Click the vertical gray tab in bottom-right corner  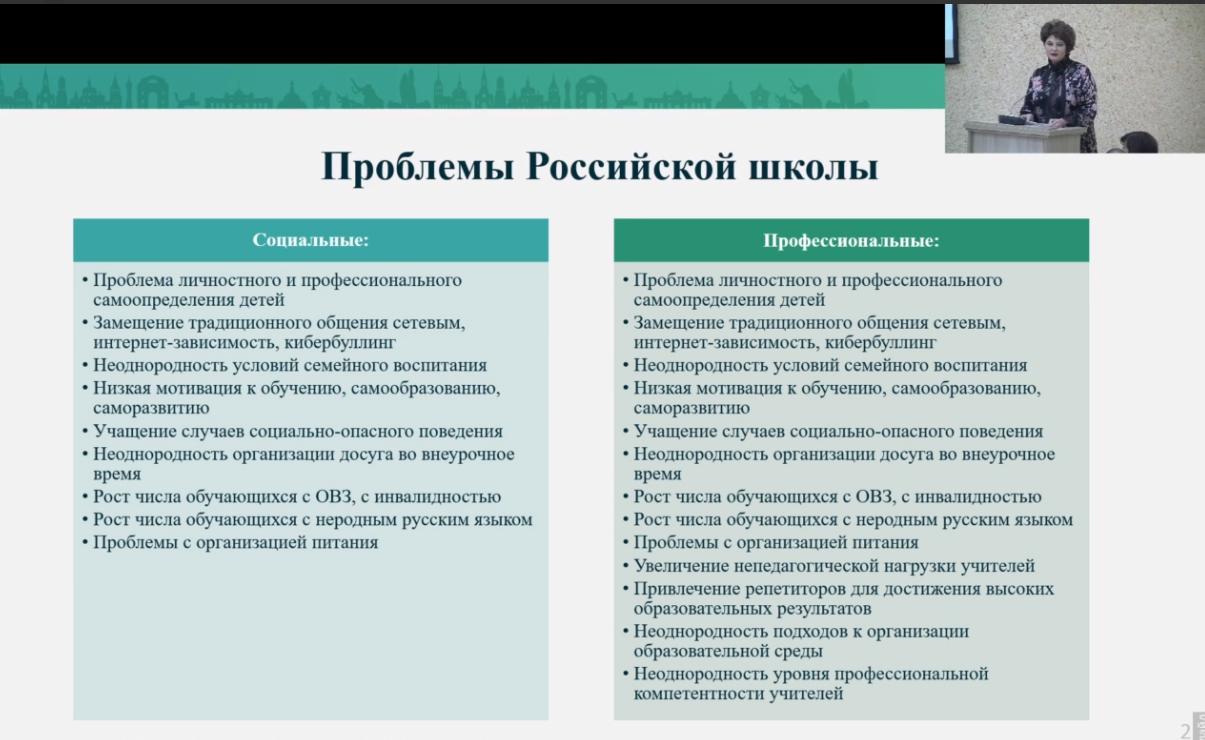point(1198,723)
